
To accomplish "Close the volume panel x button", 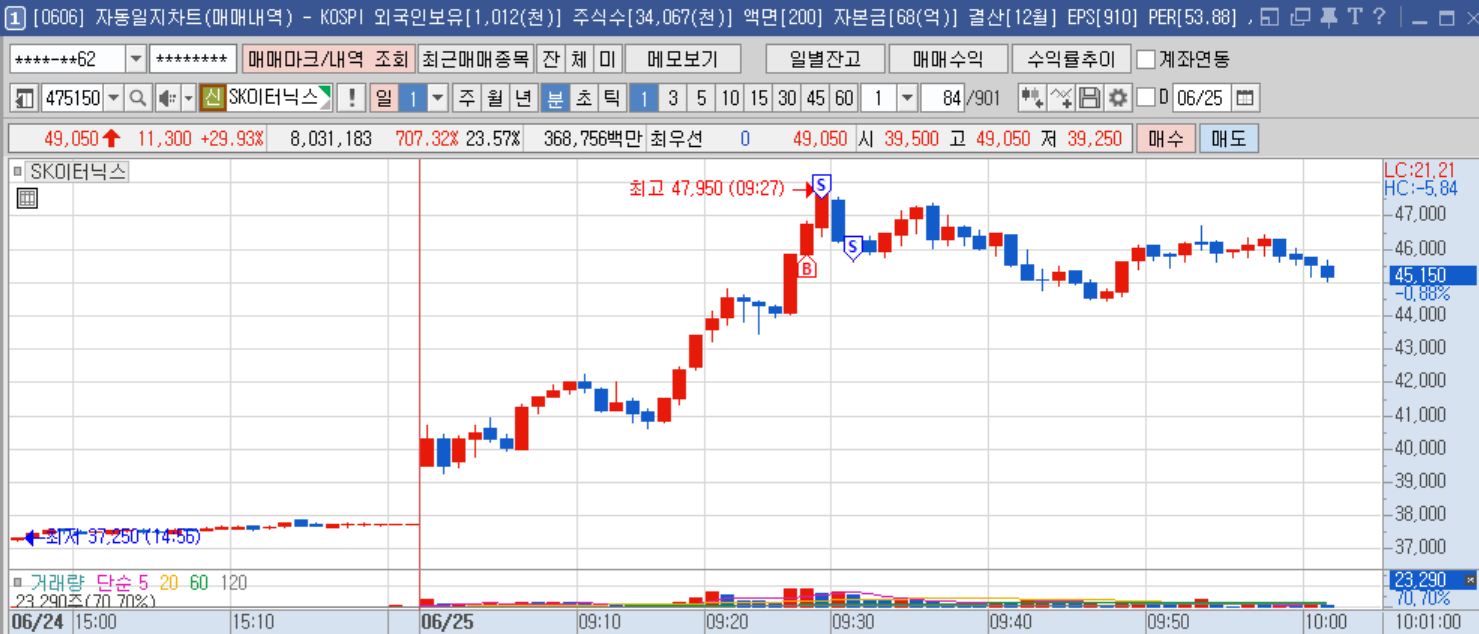I will coord(1470,579).
